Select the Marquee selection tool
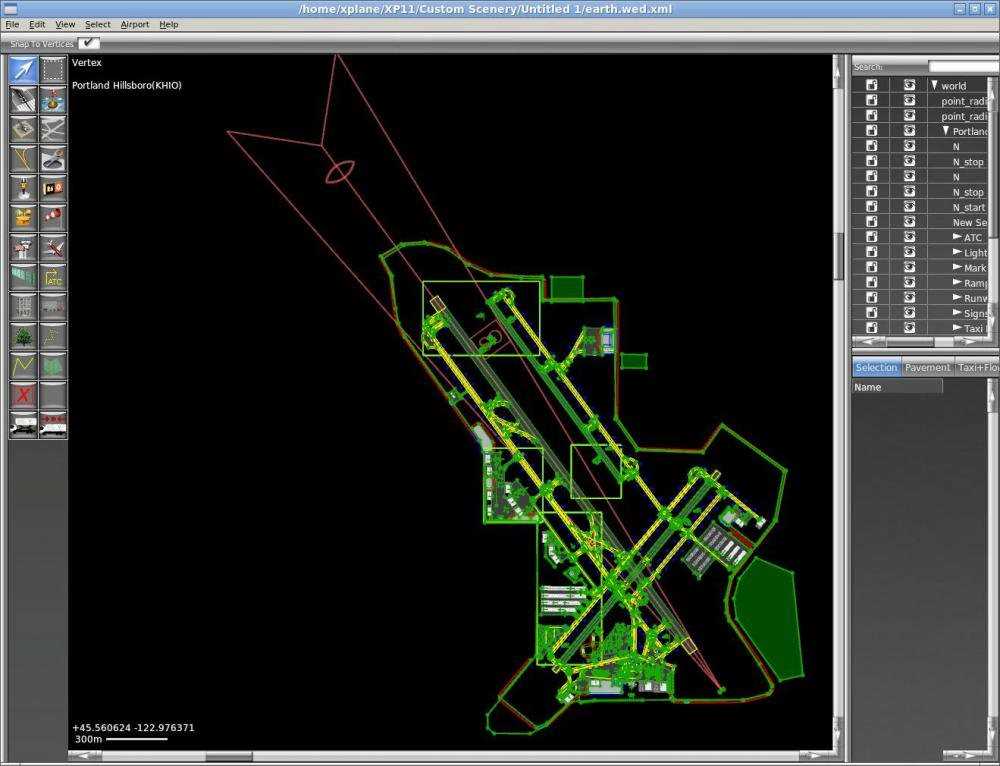The image size is (1000, 766). pyautogui.click(x=53, y=70)
